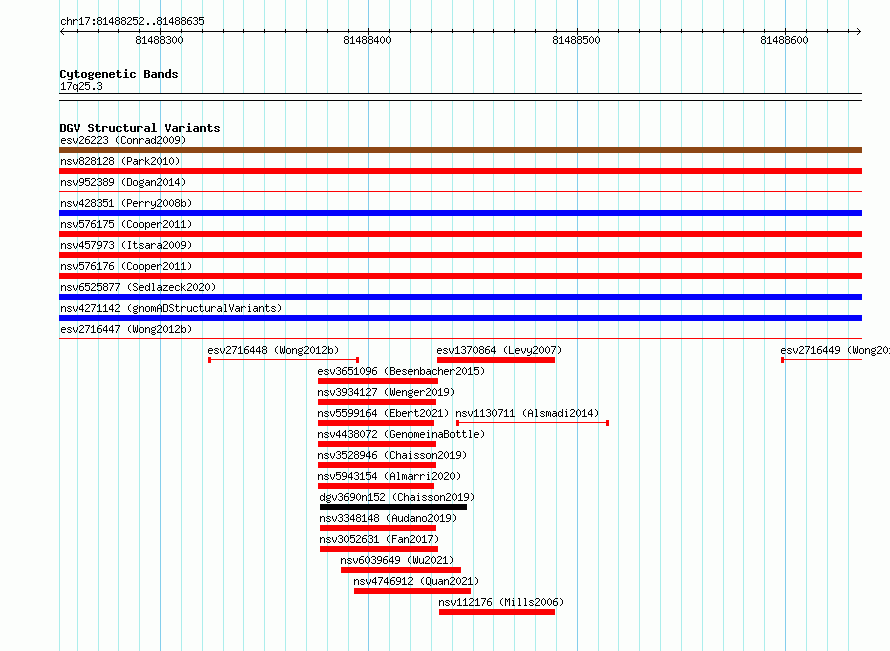
Task: Click the thin nsv1130711 variant span
Action: click(532, 423)
